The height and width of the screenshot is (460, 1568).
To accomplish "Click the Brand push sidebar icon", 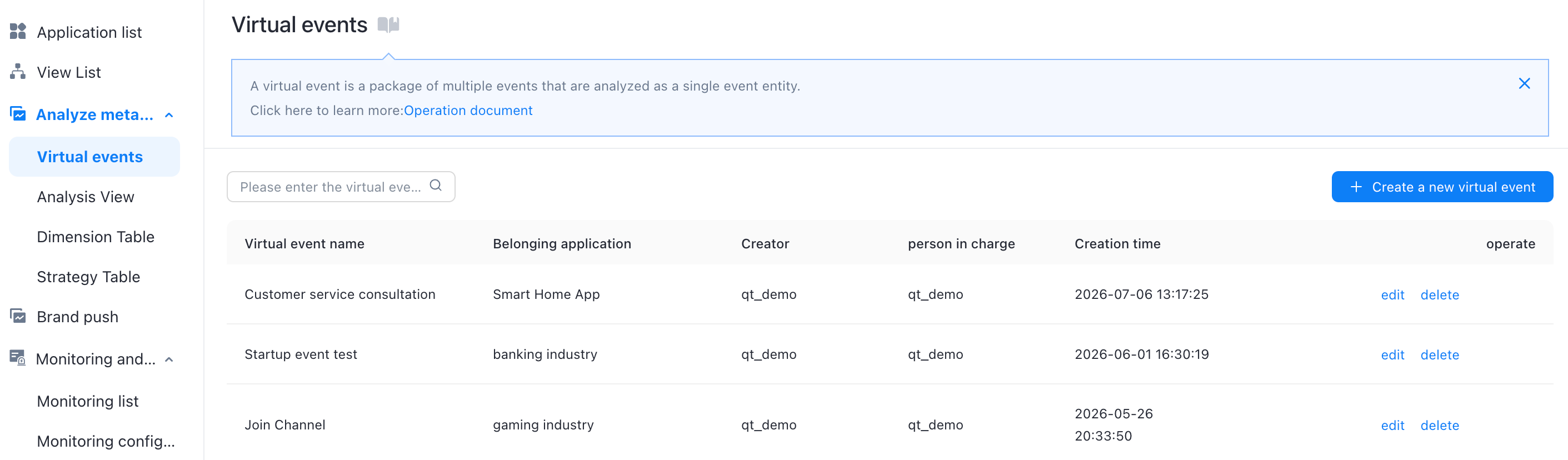I will (18, 316).
